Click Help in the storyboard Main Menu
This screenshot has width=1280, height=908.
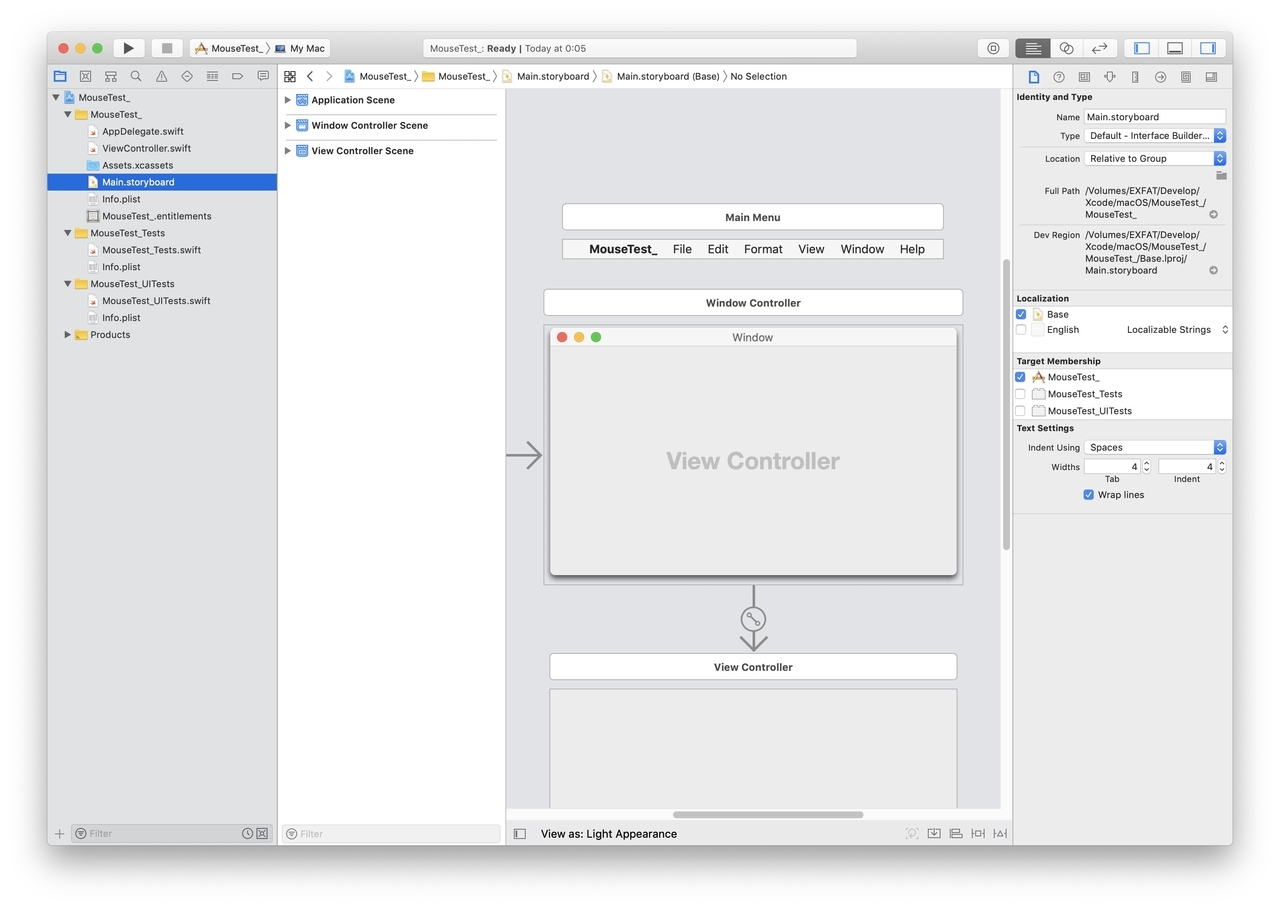point(912,250)
